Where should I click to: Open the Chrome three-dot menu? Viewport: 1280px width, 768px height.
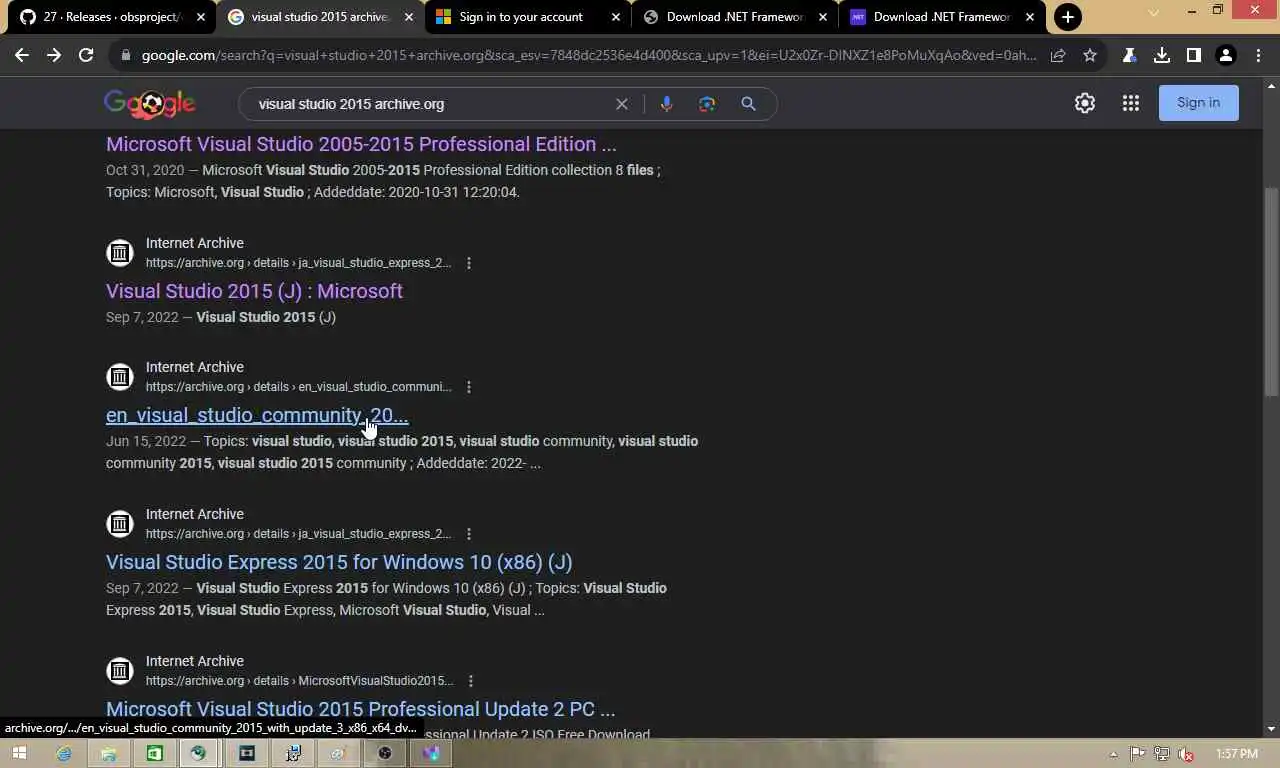pyautogui.click(x=1257, y=55)
